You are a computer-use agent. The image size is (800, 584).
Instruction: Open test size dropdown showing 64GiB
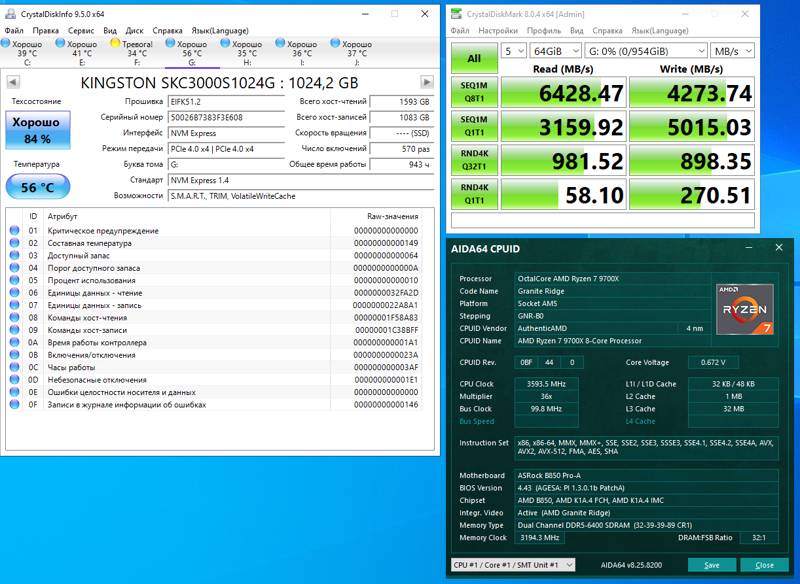point(555,51)
